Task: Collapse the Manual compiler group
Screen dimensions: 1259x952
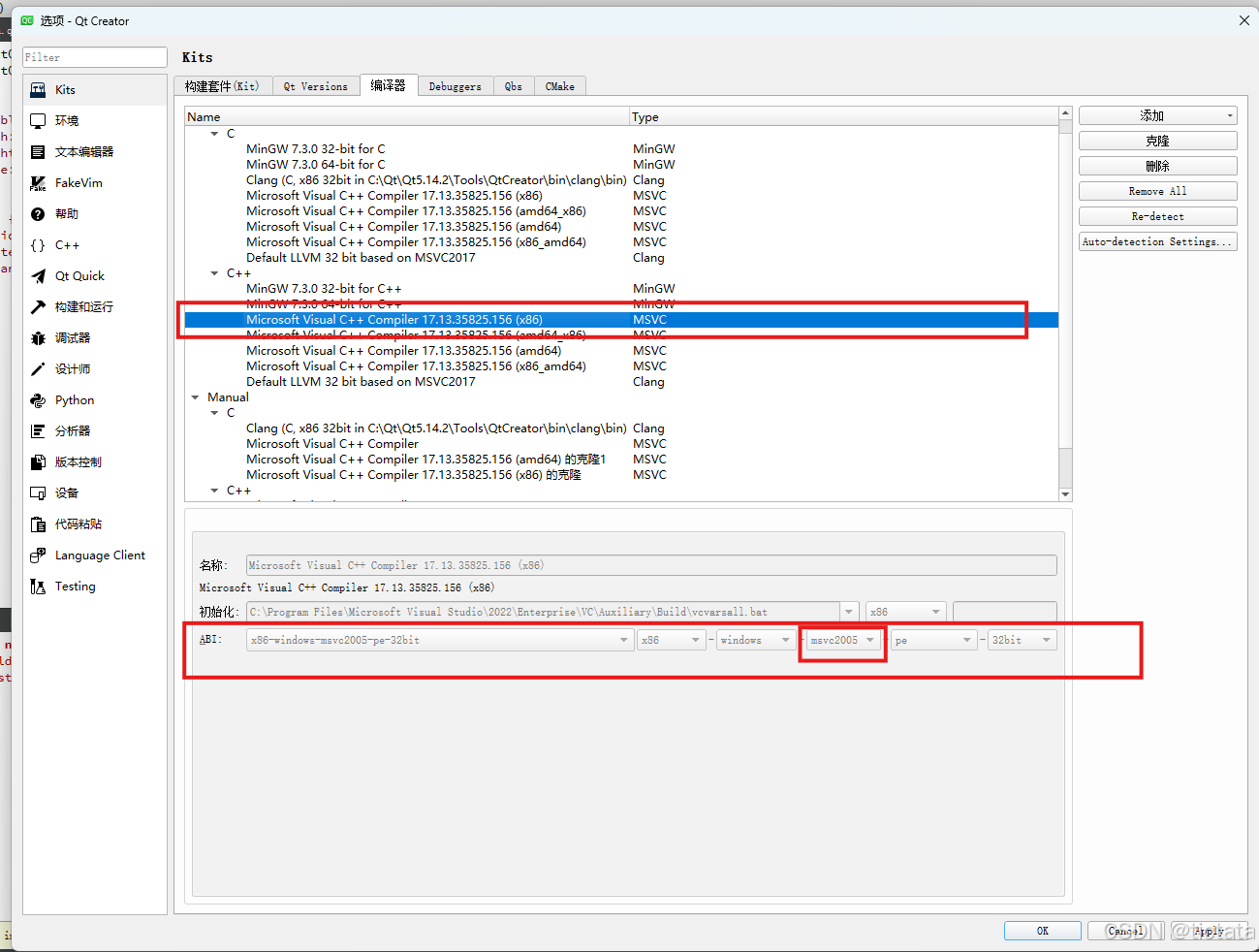Action: 195,397
